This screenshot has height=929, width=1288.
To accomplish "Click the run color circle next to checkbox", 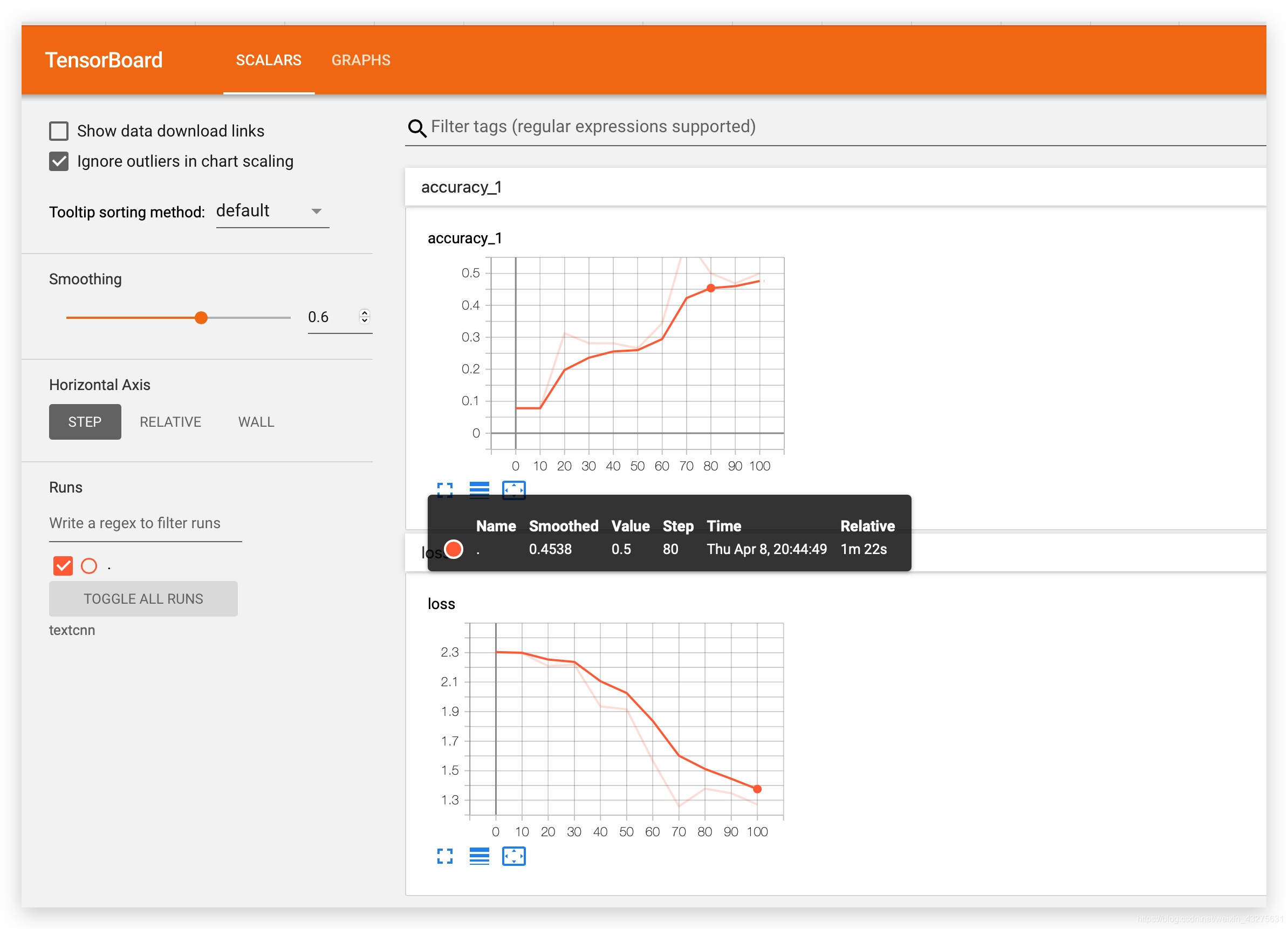I will tap(89, 566).
